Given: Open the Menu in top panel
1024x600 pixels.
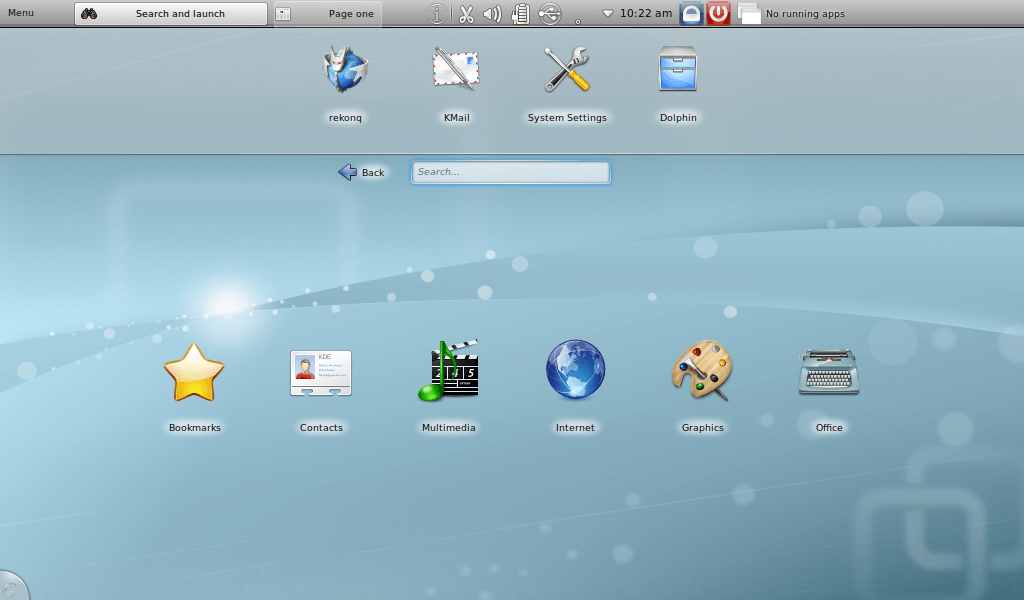Looking at the screenshot, I should pos(21,13).
